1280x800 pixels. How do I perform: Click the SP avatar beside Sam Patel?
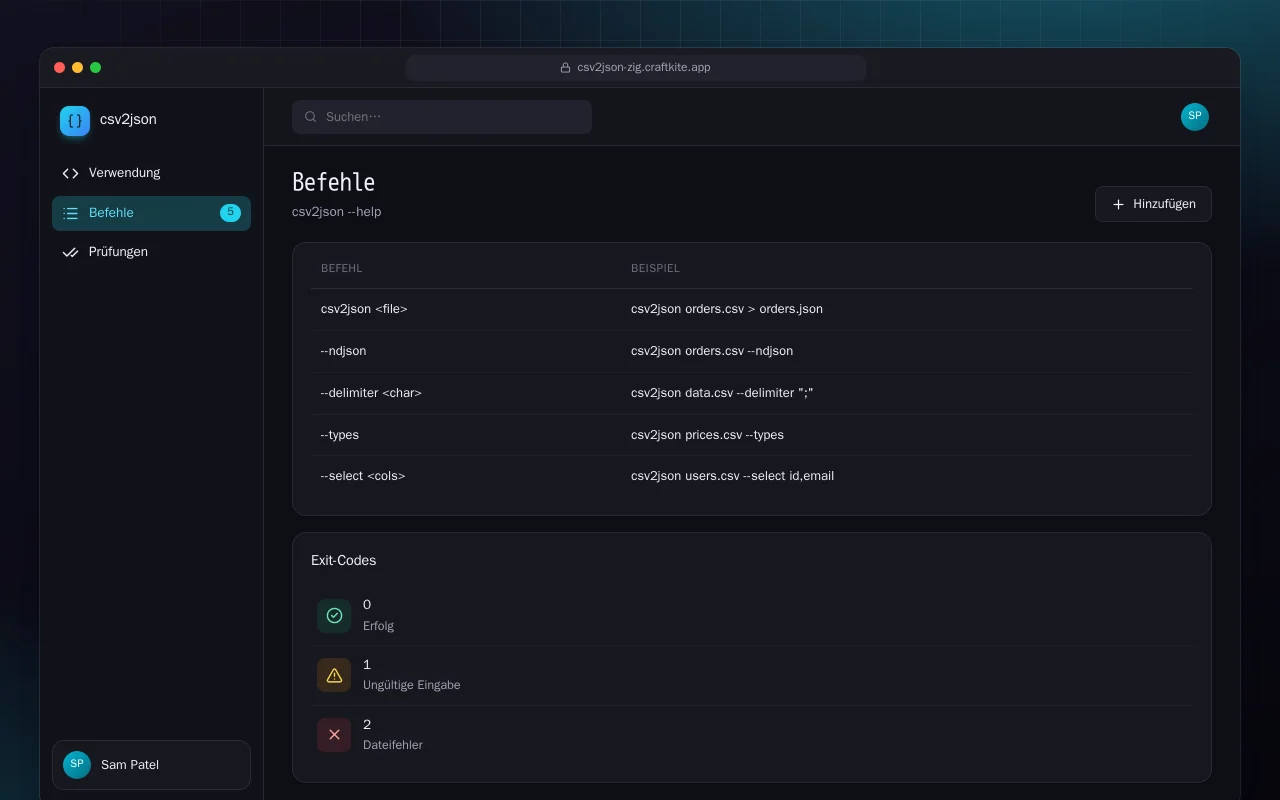pos(77,765)
